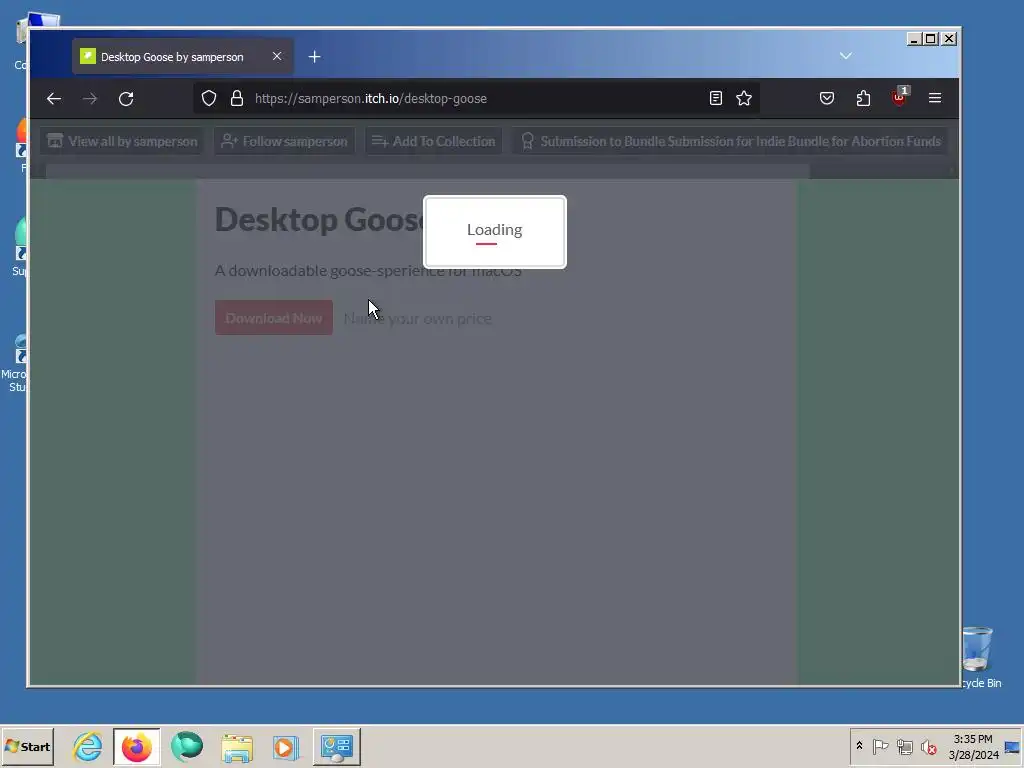
Task: Click Add To Collection button
Action: click(x=433, y=141)
